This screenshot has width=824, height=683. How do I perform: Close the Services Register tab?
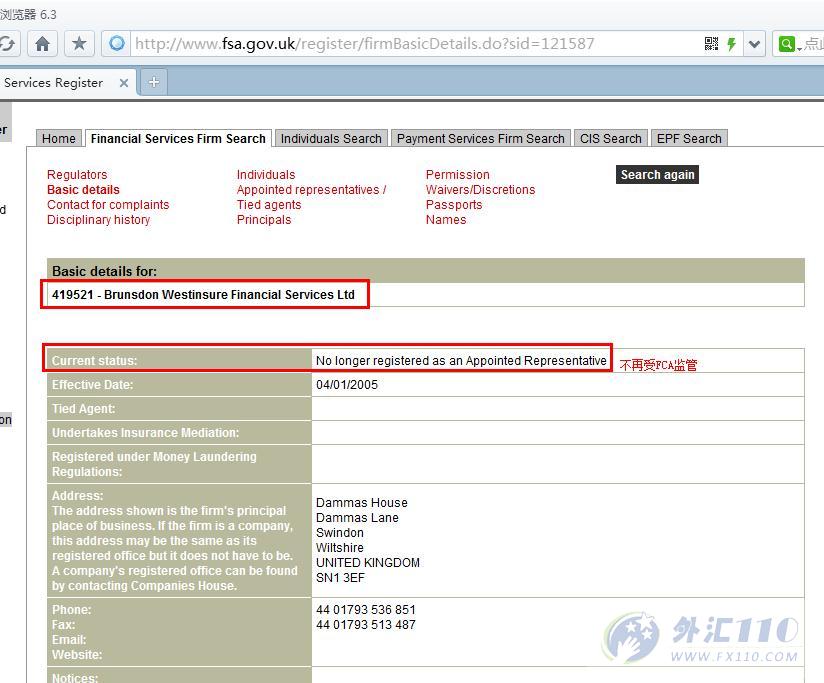click(x=123, y=82)
